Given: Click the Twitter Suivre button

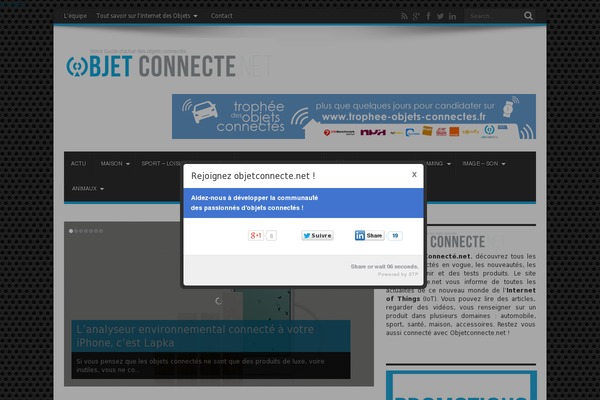Looking at the screenshot, I should pos(317,235).
